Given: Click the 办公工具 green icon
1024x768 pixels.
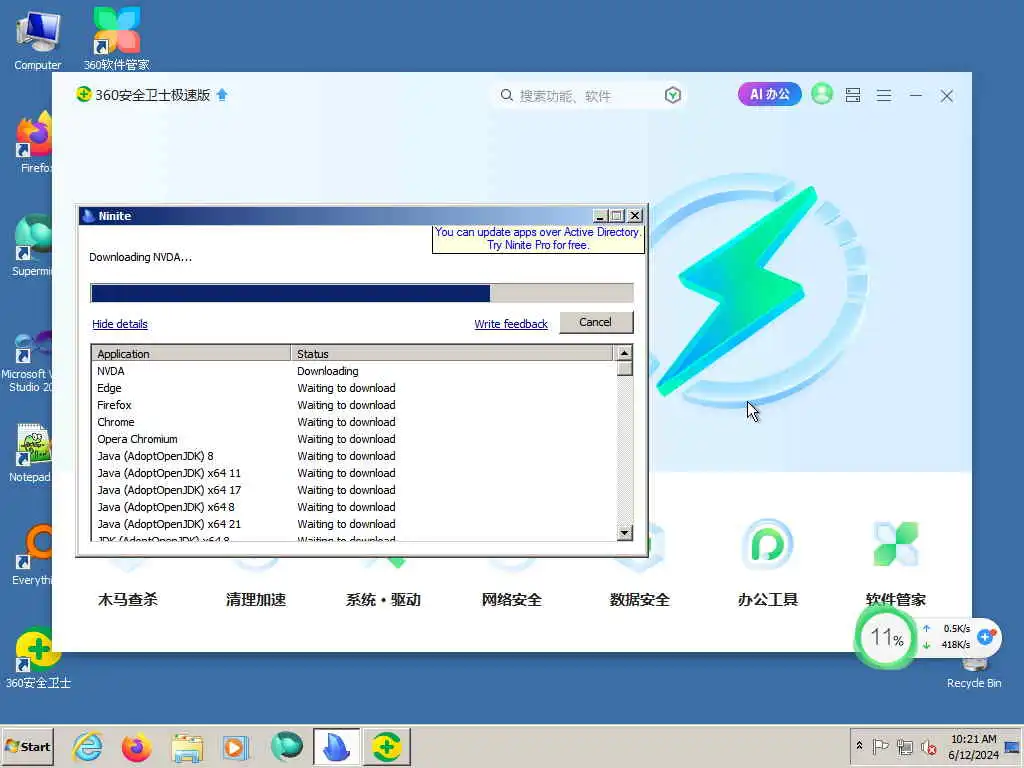Looking at the screenshot, I should pyautogui.click(x=767, y=543).
